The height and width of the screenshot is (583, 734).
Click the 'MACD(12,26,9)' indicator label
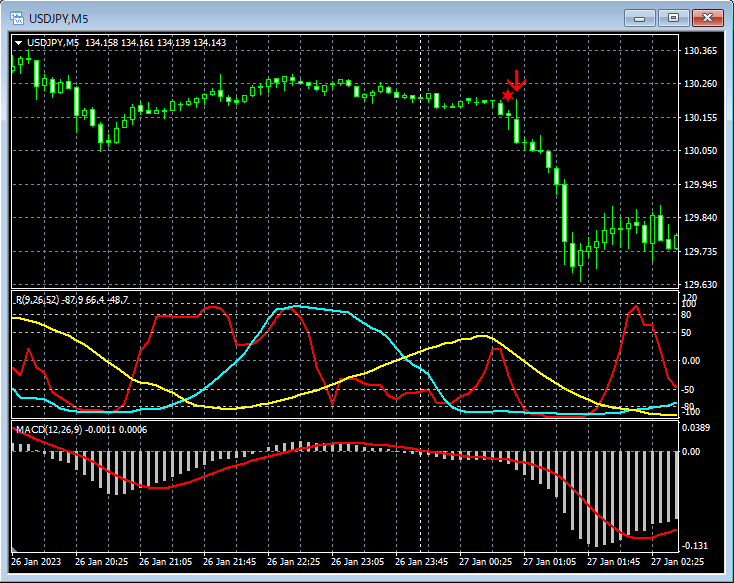tap(49, 429)
